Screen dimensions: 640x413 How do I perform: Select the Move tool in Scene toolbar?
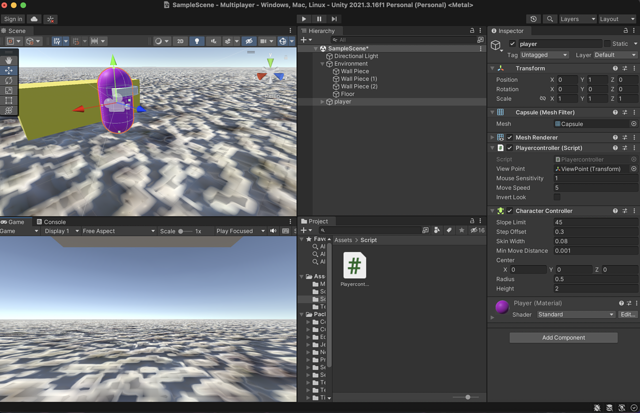tap(9, 70)
